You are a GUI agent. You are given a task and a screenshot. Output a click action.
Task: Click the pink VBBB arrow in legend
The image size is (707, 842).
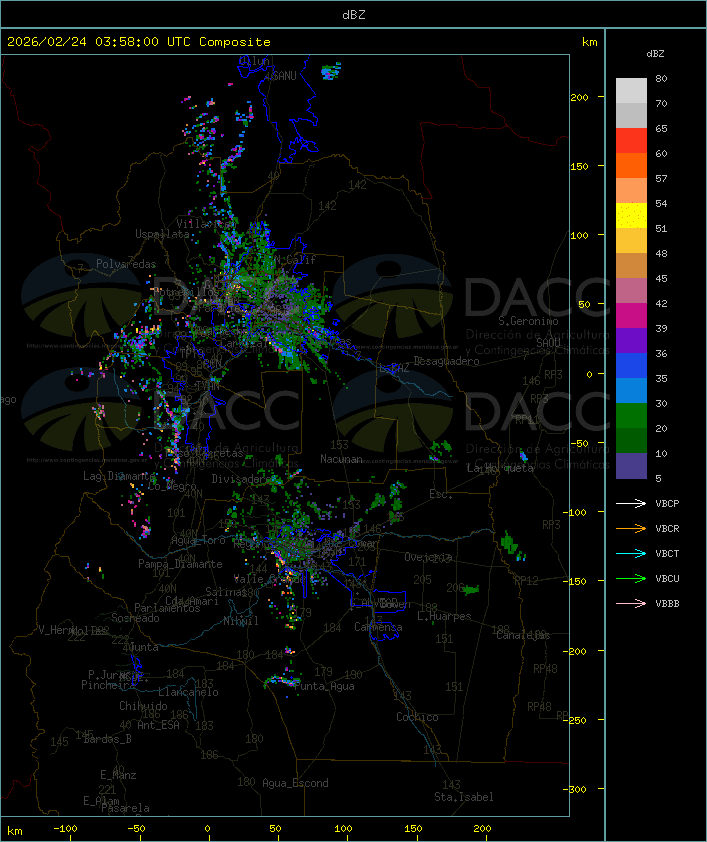point(631,603)
